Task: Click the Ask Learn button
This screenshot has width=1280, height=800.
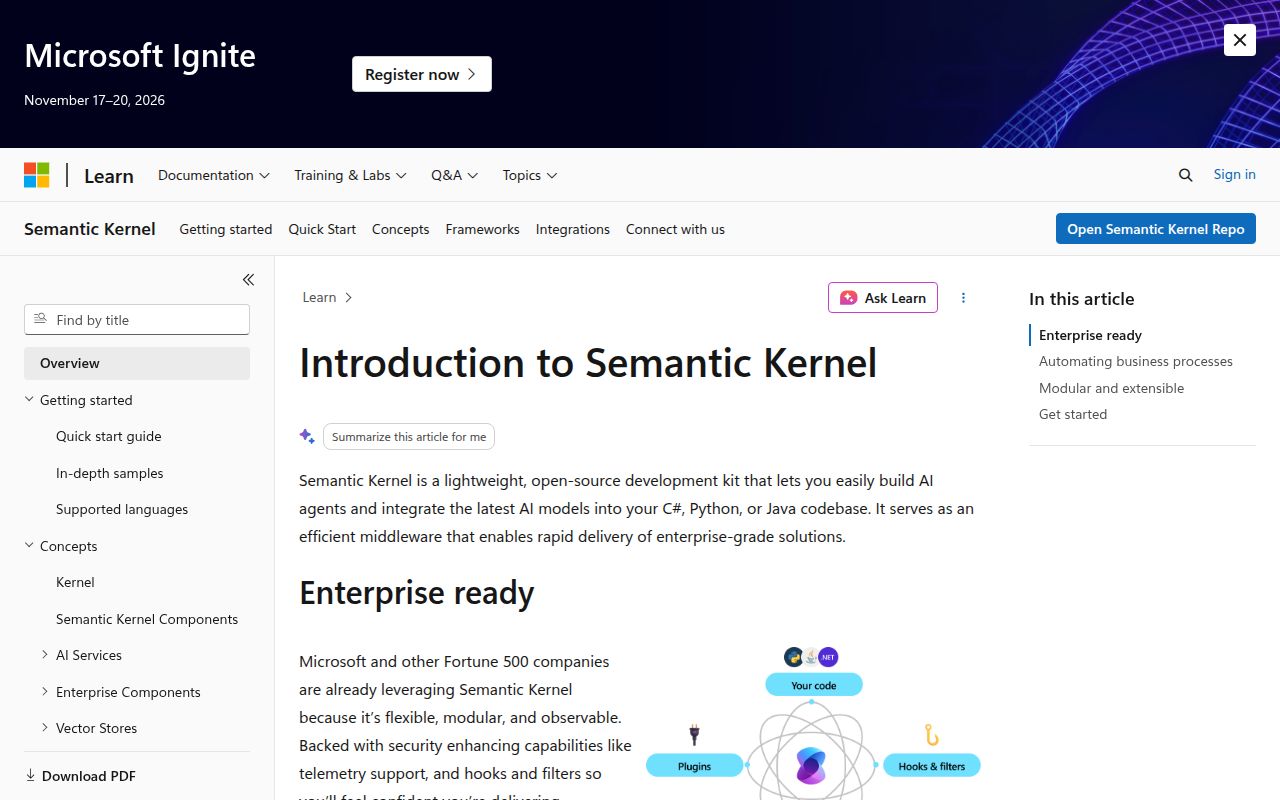Action: (883, 297)
